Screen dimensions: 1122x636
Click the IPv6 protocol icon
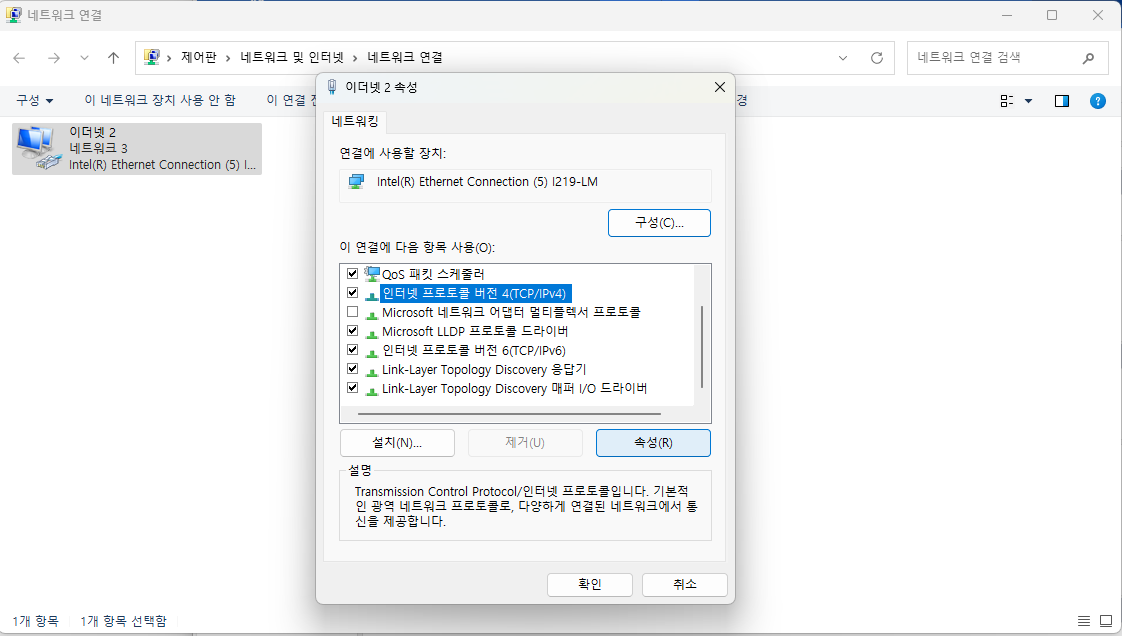[x=372, y=351]
